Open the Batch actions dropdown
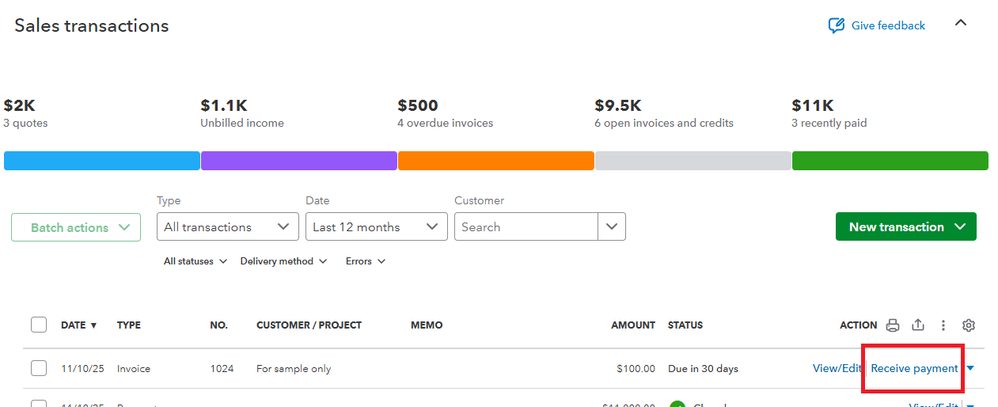The width and height of the screenshot is (998, 407). [x=76, y=227]
